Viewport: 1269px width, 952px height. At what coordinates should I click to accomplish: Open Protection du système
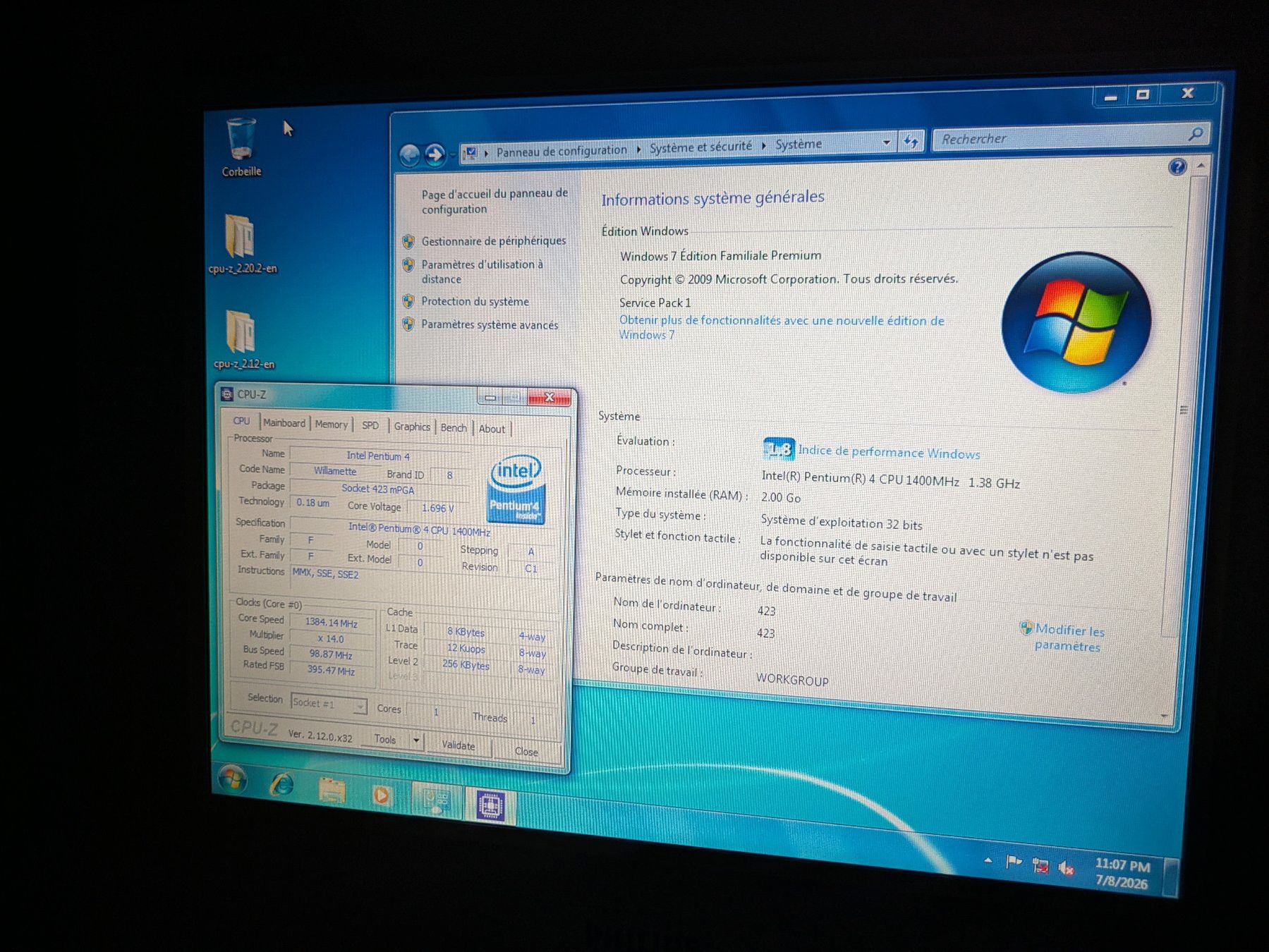(475, 301)
